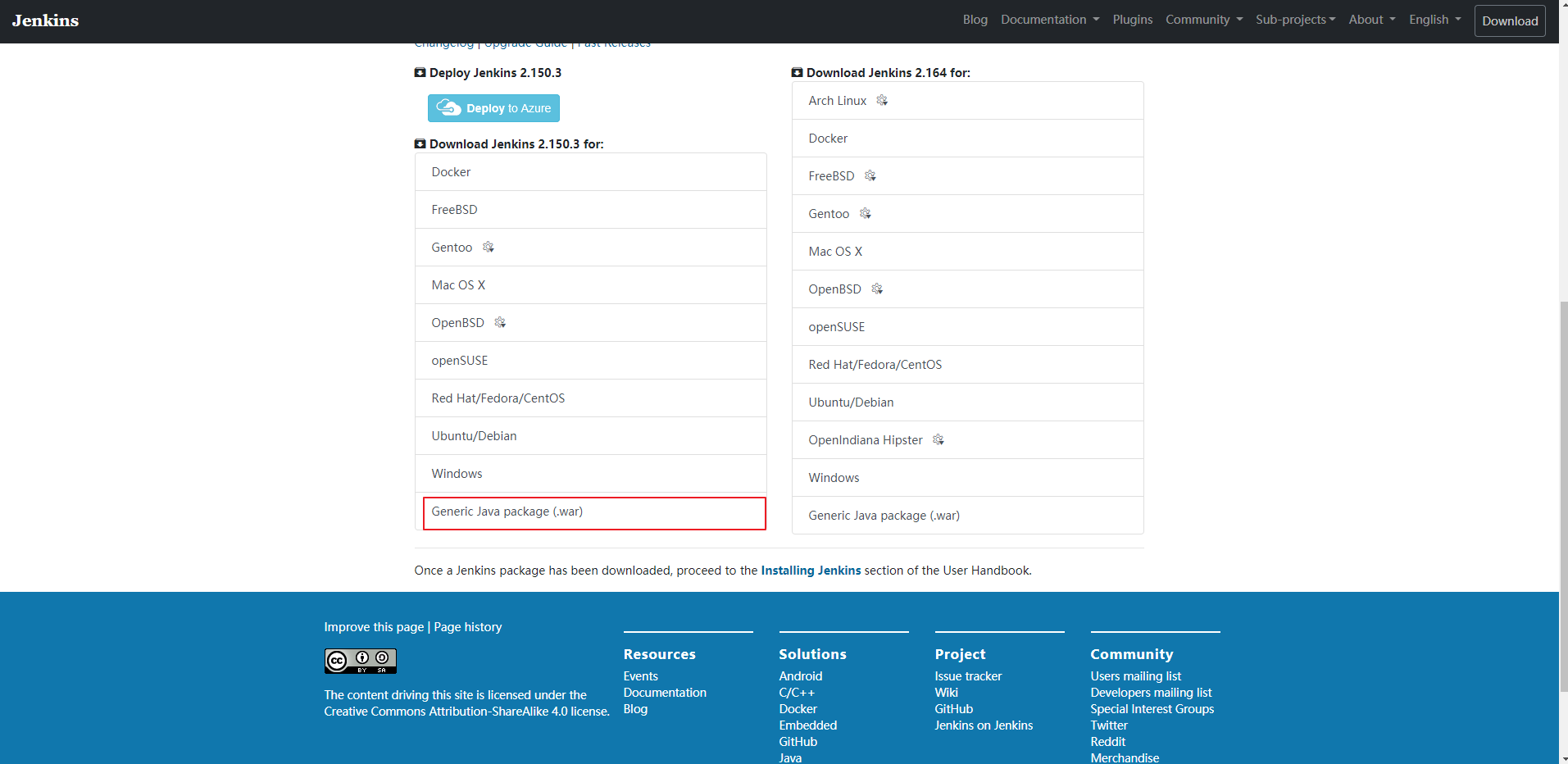Select openSUSE in the 2.150.3 list
The height and width of the screenshot is (764, 1568).
pos(591,361)
